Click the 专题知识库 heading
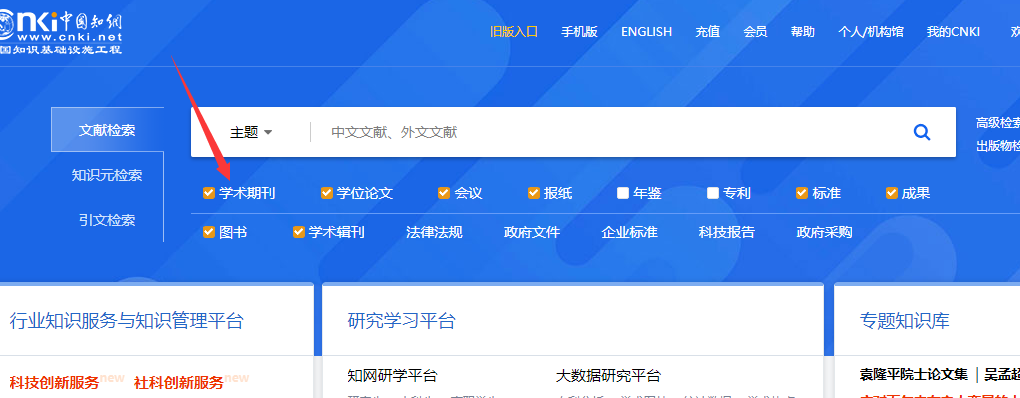 (904, 321)
